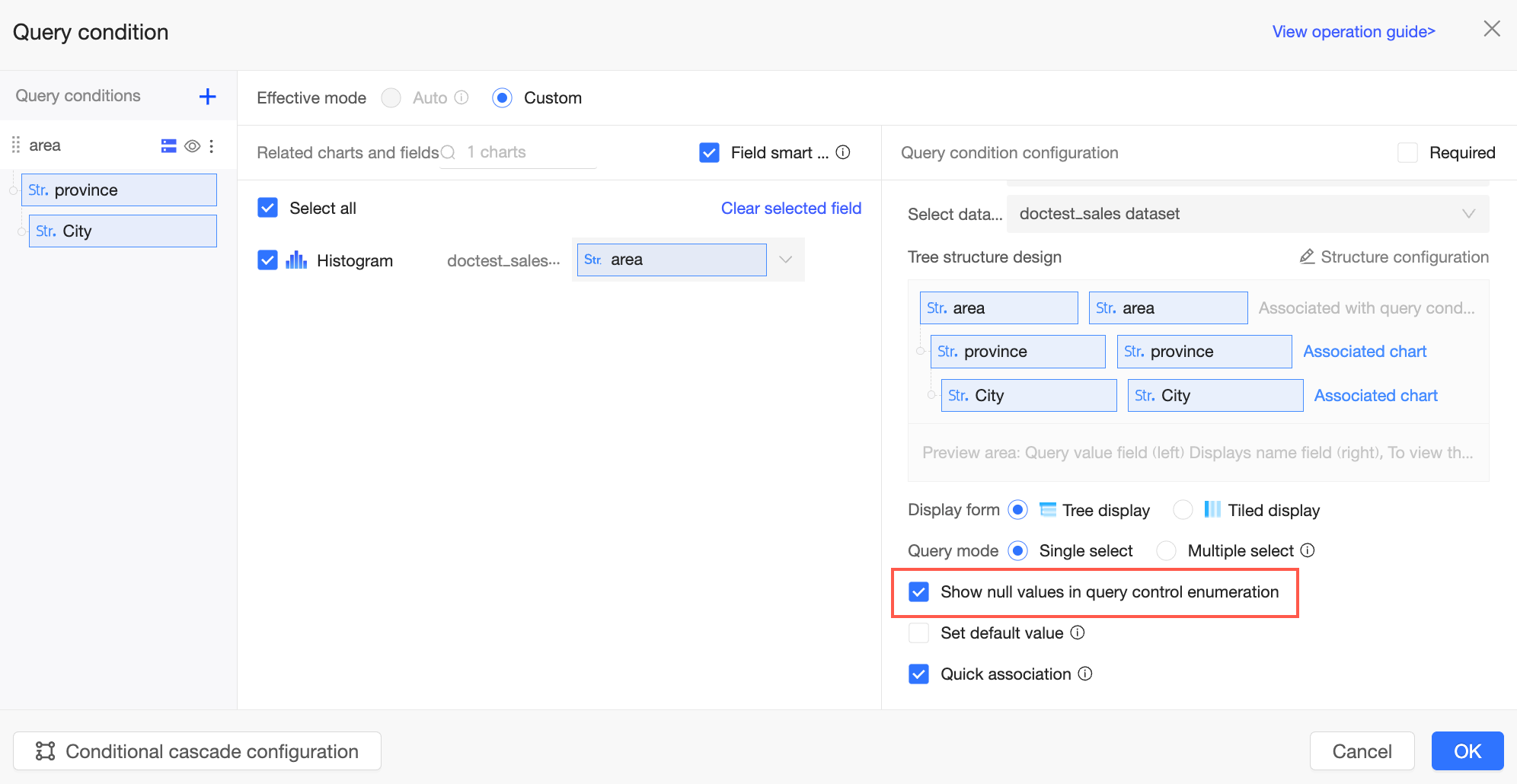
Task: Open the Histogram area field dropdown arrow
Action: click(786, 260)
